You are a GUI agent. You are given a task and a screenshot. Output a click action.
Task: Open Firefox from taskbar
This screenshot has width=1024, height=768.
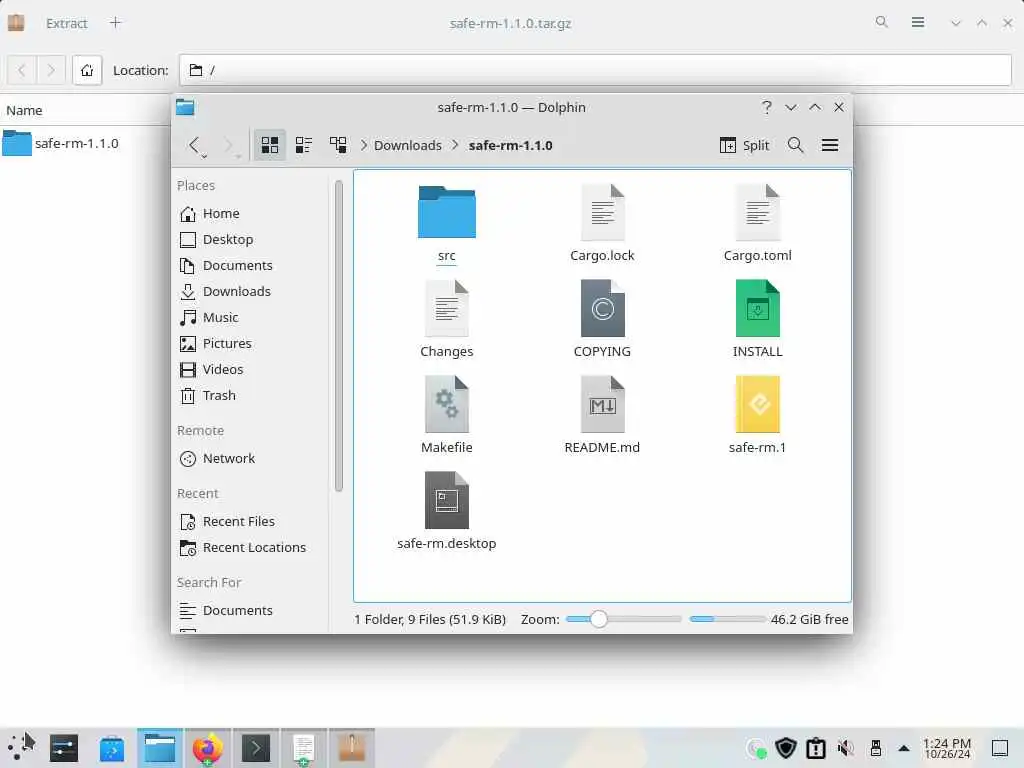point(208,748)
